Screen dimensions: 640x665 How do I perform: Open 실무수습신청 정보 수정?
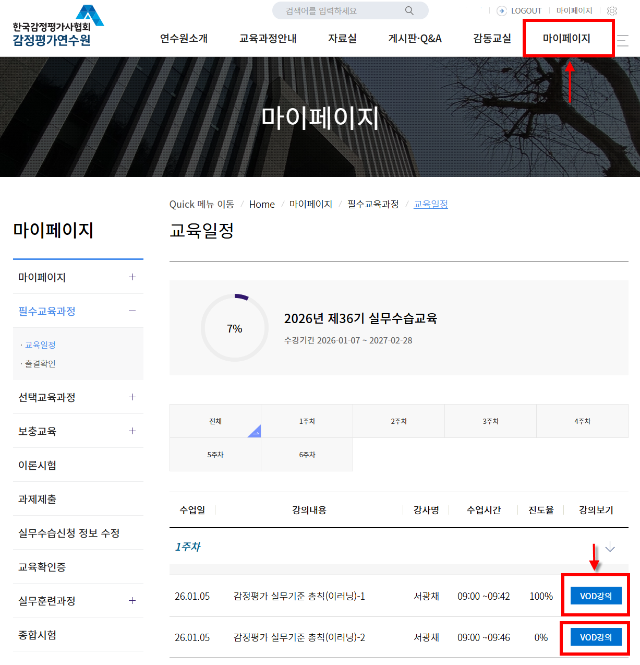click(x=69, y=533)
